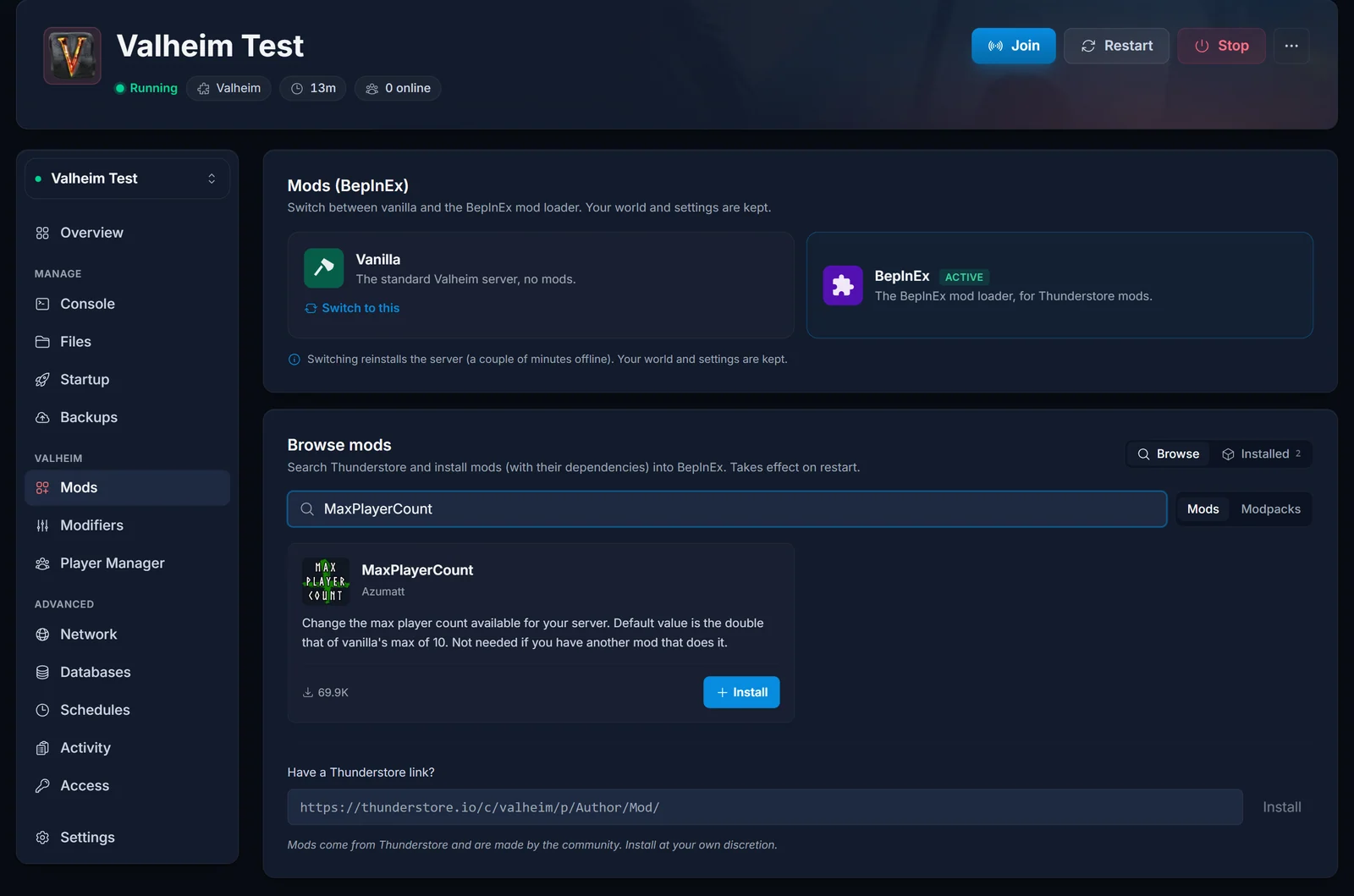Click the info icon beside the reinstall notice

(x=294, y=360)
